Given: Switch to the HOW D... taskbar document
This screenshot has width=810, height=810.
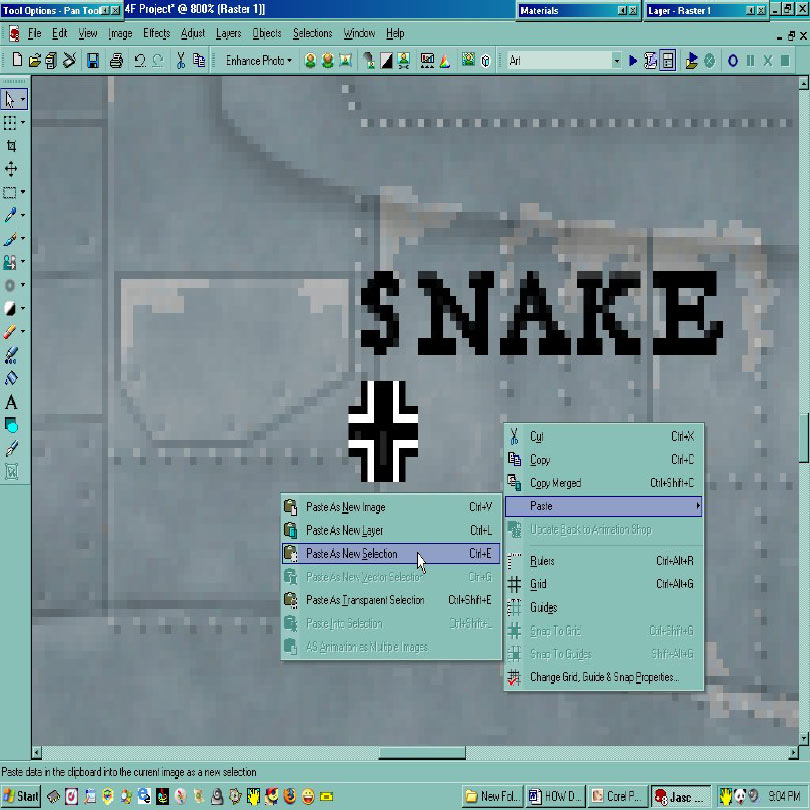Looking at the screenshot, I should (x=555, y=796).
